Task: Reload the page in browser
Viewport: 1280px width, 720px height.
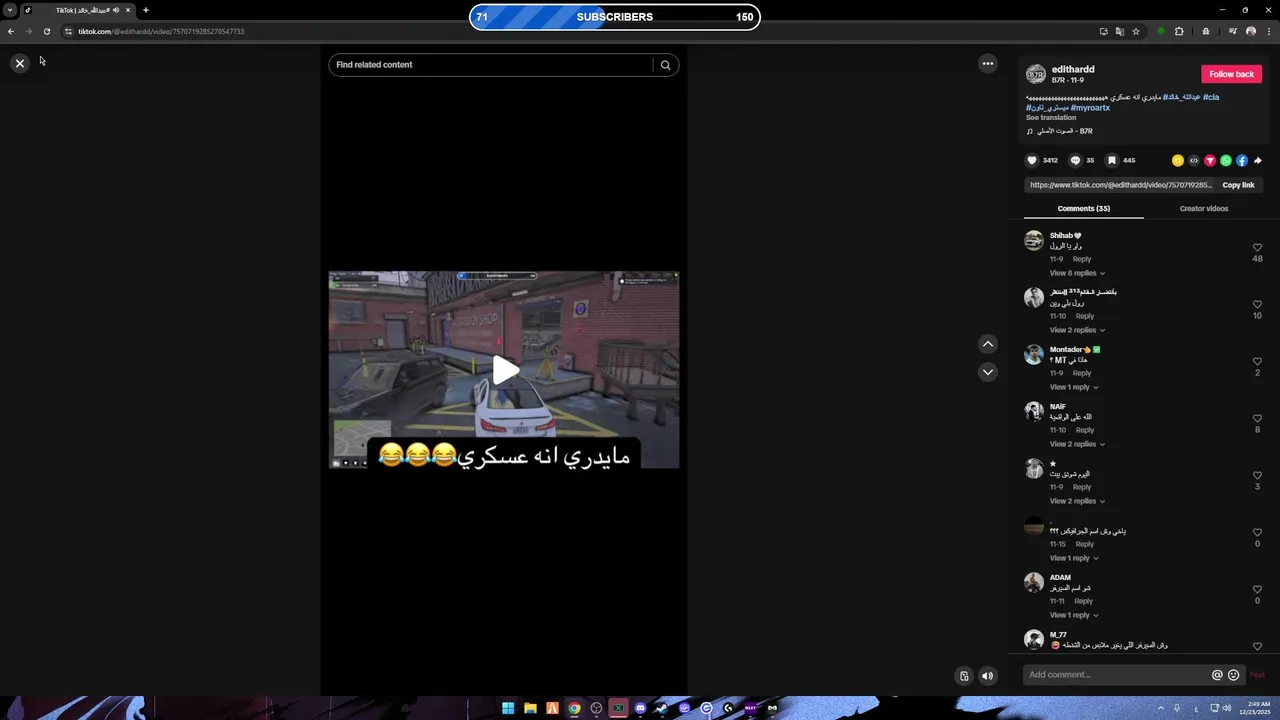Action: [46, 31]
